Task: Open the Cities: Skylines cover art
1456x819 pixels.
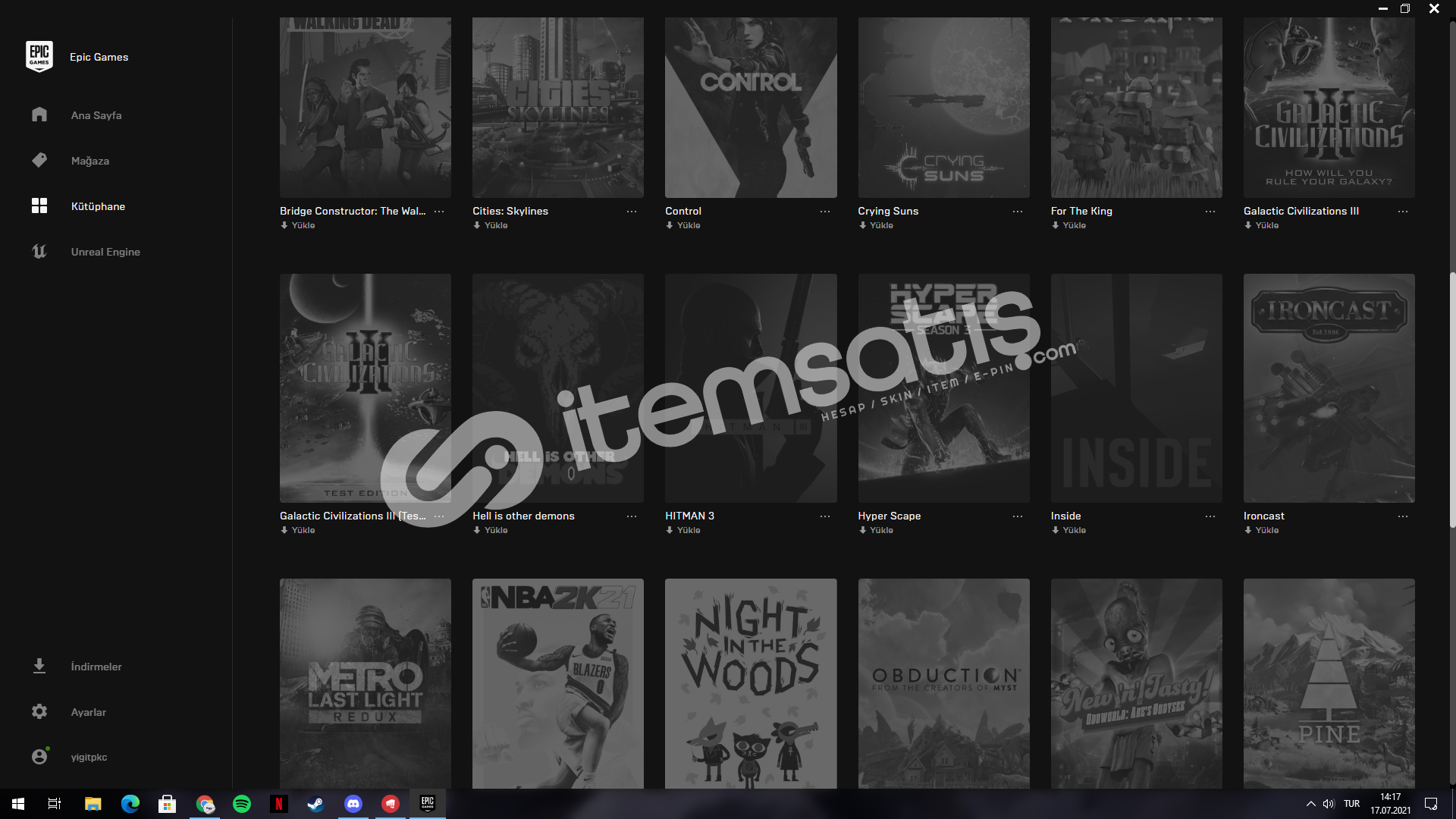Action: pos(558,108)
